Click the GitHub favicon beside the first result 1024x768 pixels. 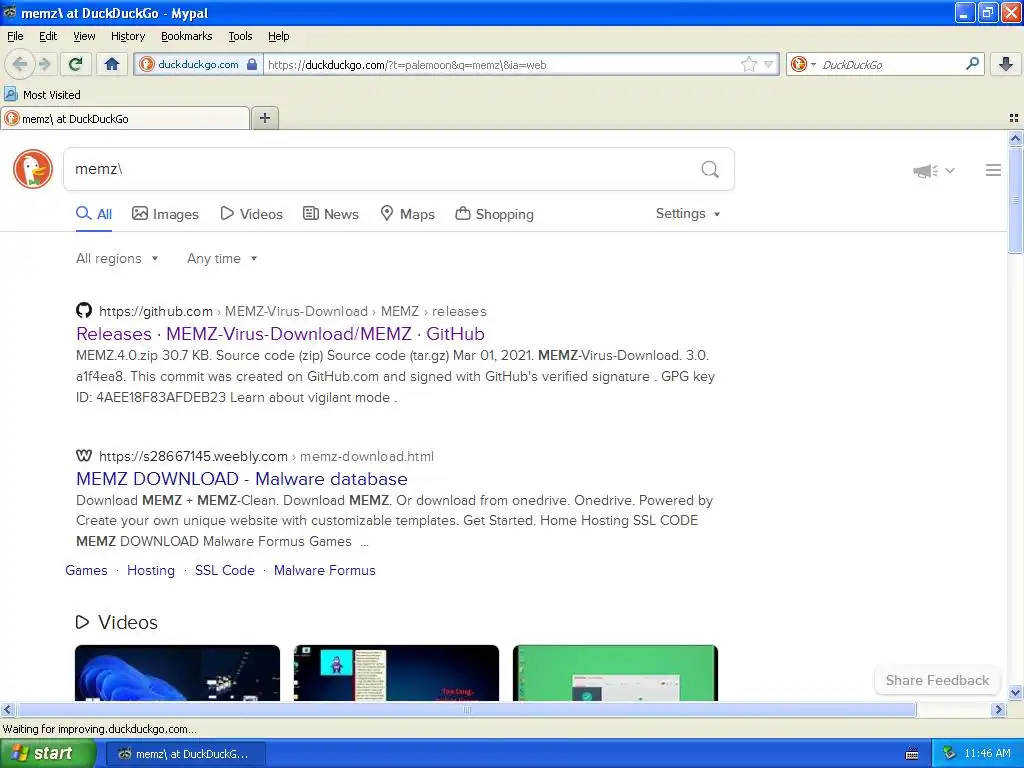click(84, 310)
